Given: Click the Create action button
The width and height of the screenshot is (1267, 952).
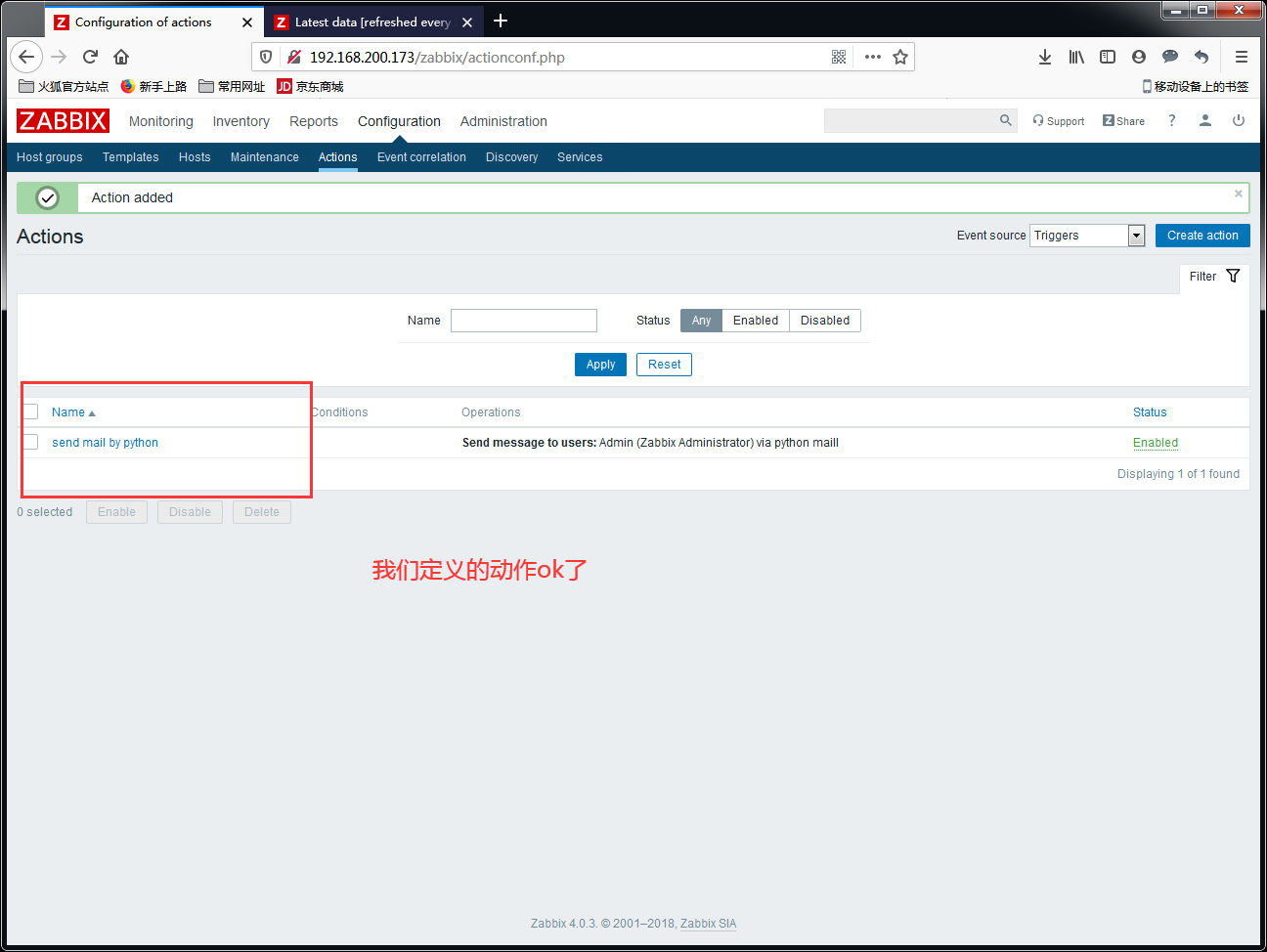Looking at the screenshot, I should 1202,236.
